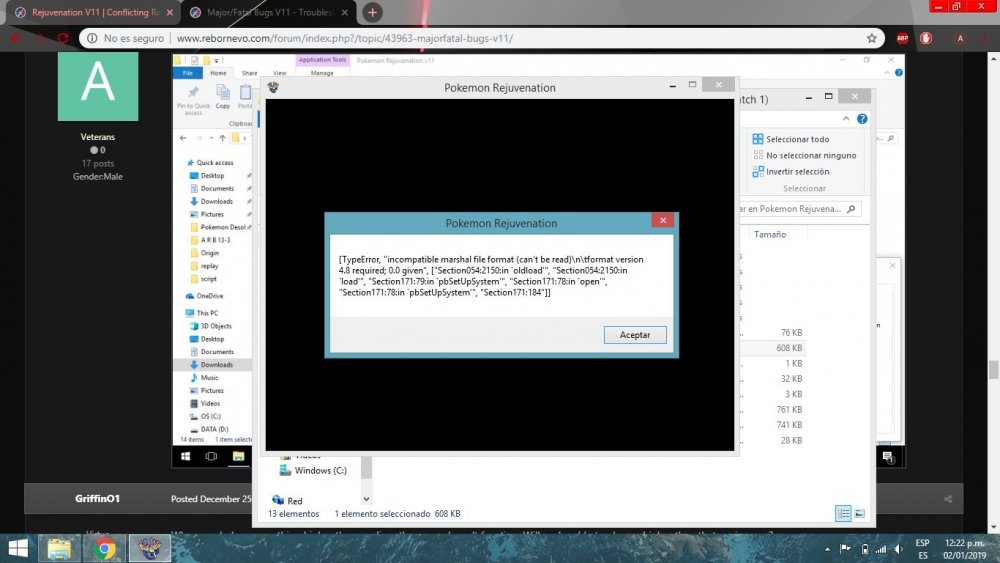Screen dimensions: 1000x563
Task: Select the Downloads folder under This PC
Action: tap(216, 365)
